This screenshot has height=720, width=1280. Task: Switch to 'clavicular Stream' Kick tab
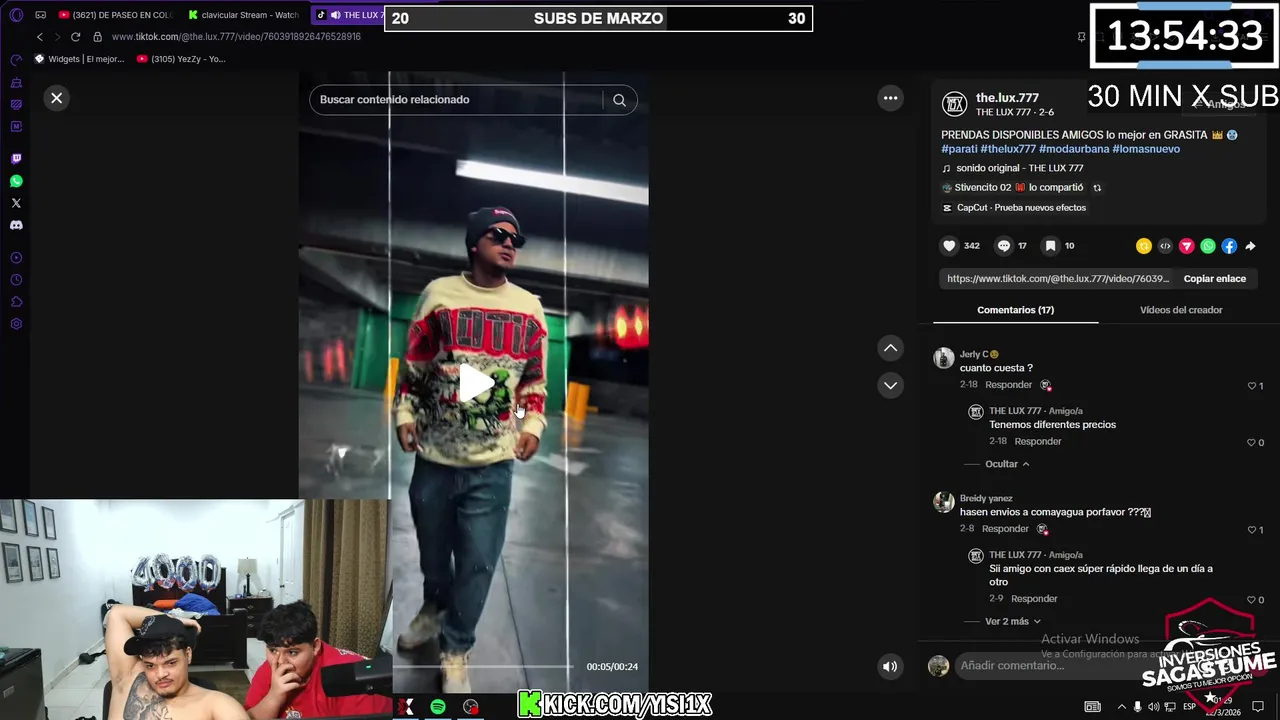tap(245, 15)
